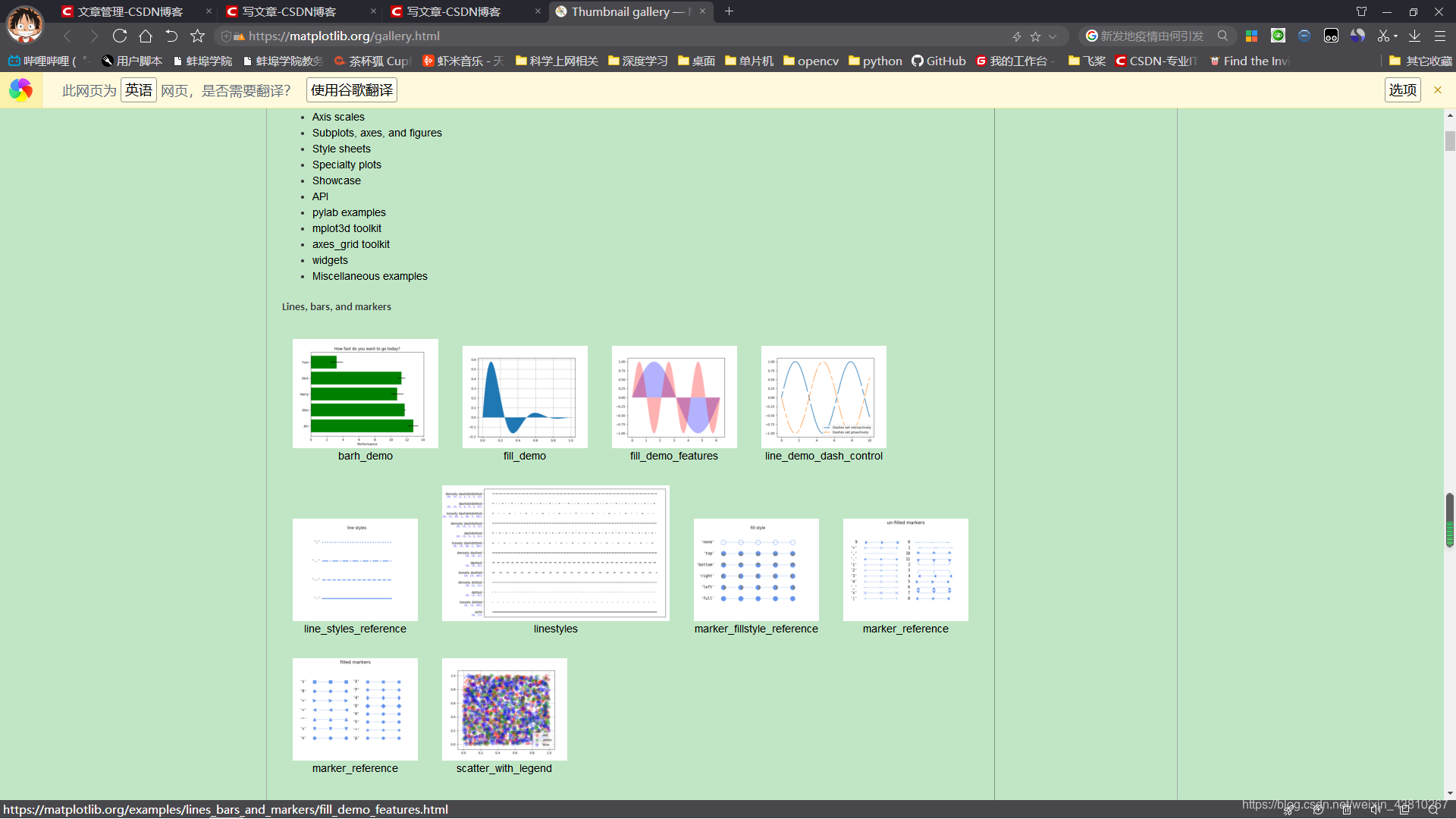Click the browser refresh icon
This screenshot has width=1456, height=819.
(119, 36)
